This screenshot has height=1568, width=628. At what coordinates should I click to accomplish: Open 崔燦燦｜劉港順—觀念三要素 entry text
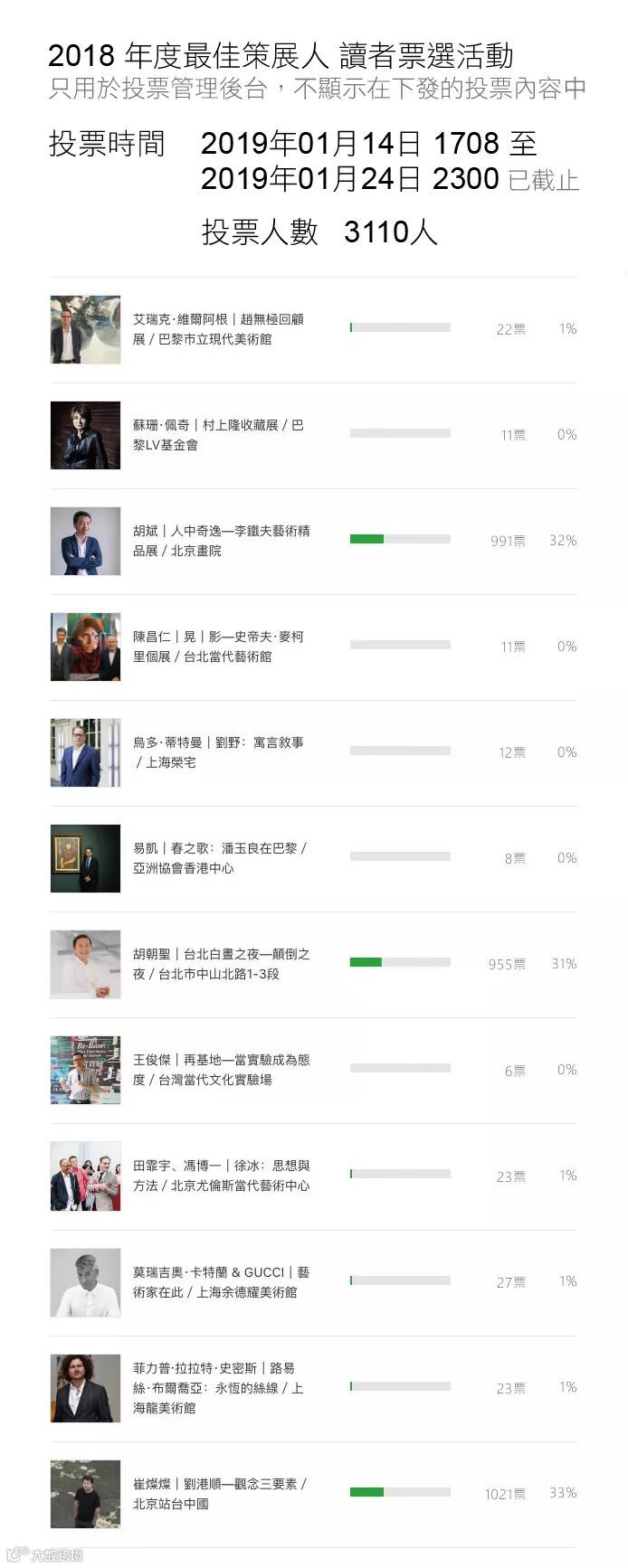point(220,1494)
